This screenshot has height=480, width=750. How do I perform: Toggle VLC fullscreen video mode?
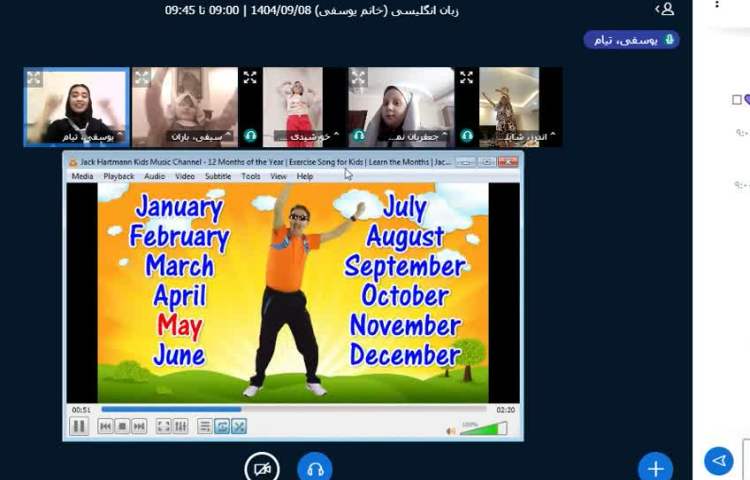[x=163, y=427]
